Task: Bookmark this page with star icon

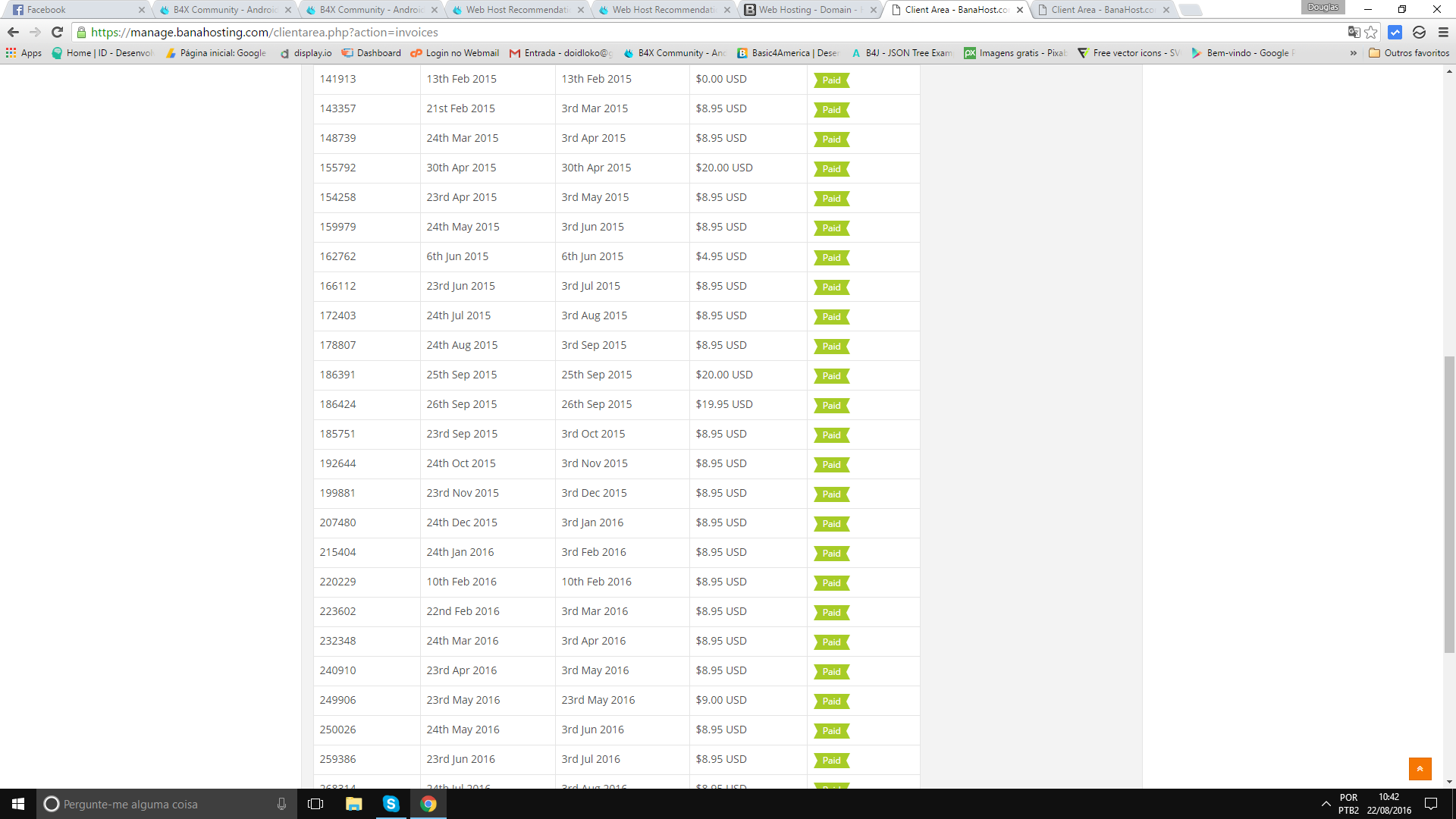Action: point(1371,32)
